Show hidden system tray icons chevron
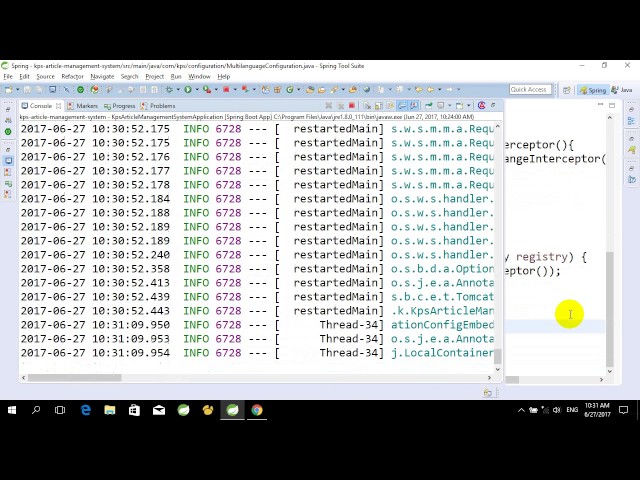Screen dimensions: 640x480 pos(521,410)
